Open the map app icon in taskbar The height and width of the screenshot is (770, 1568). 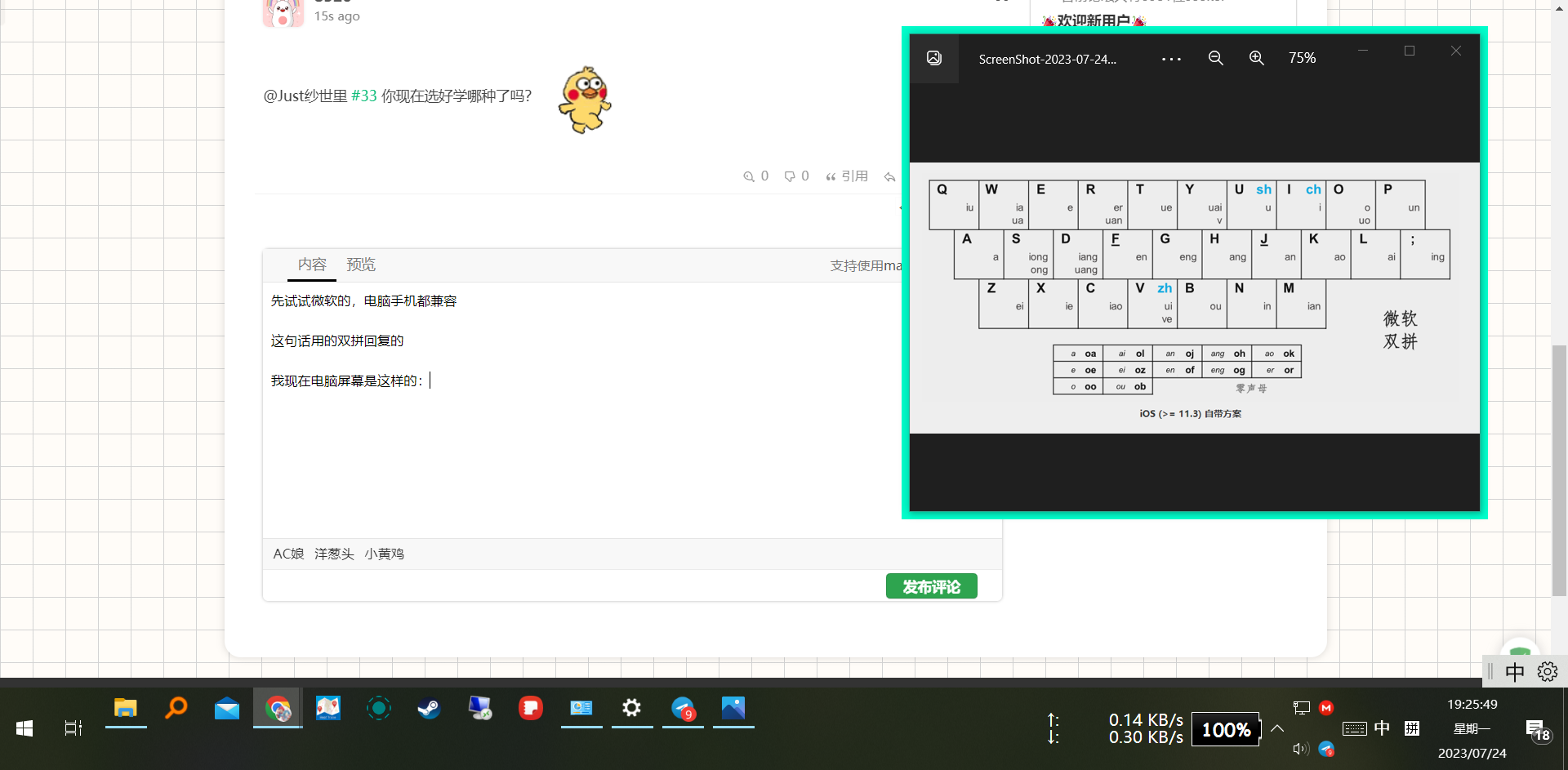point(328,708)
